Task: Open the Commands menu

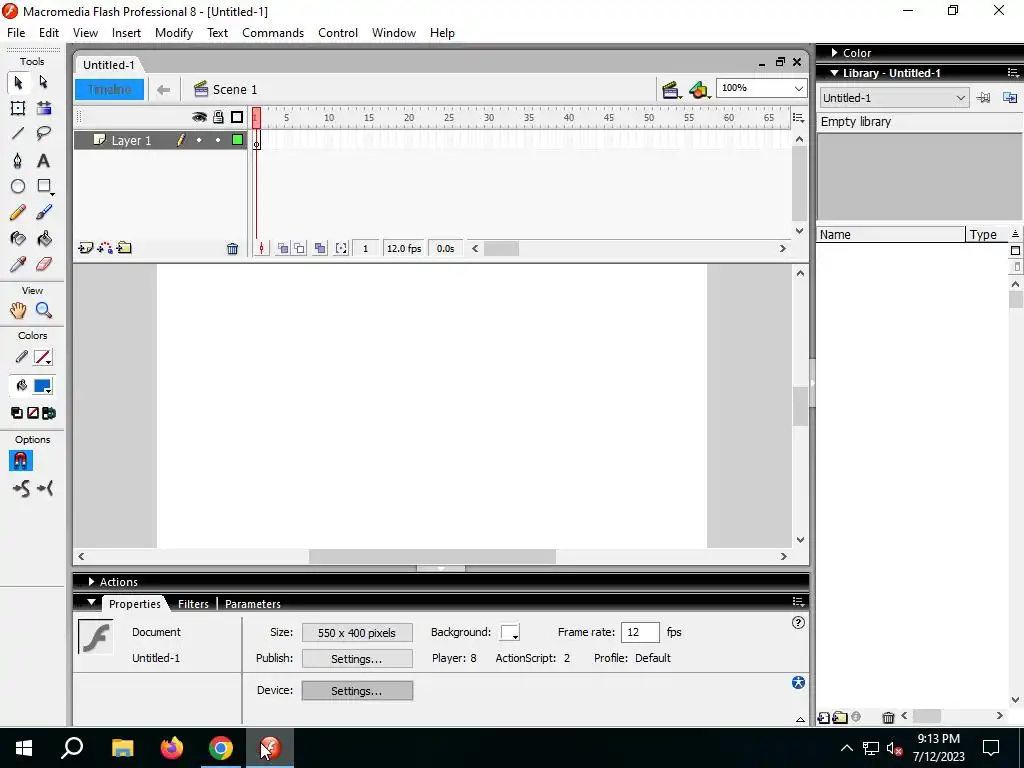Action: (x=273, y=33)
